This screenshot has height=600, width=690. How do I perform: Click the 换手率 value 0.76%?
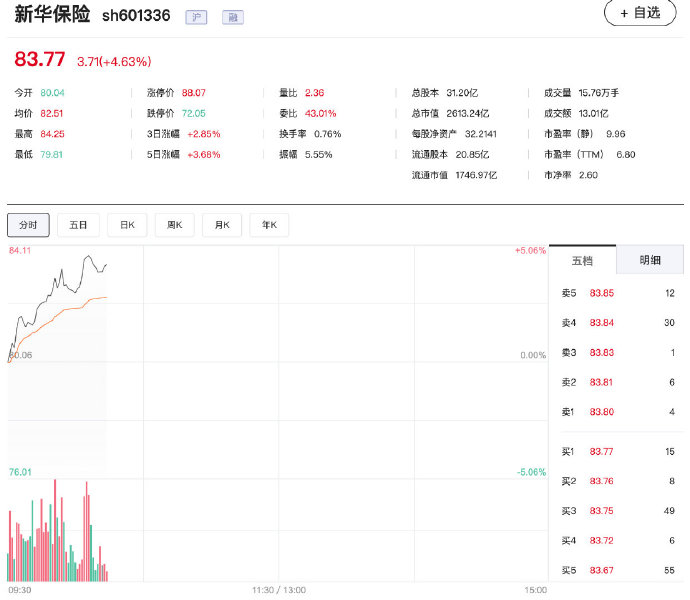point(327,134)
